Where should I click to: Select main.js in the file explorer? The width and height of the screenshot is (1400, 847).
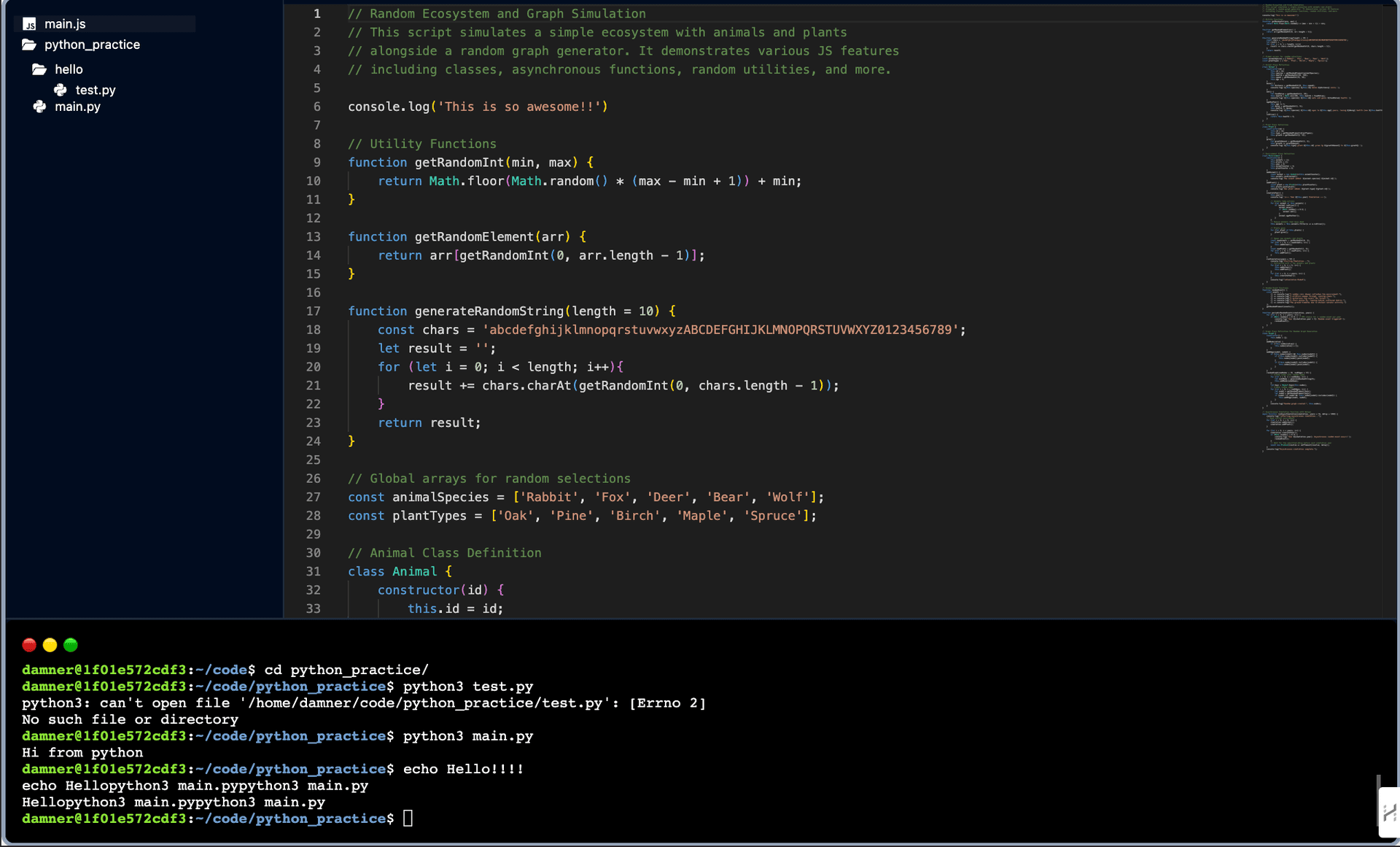click(x=66, y=24)
